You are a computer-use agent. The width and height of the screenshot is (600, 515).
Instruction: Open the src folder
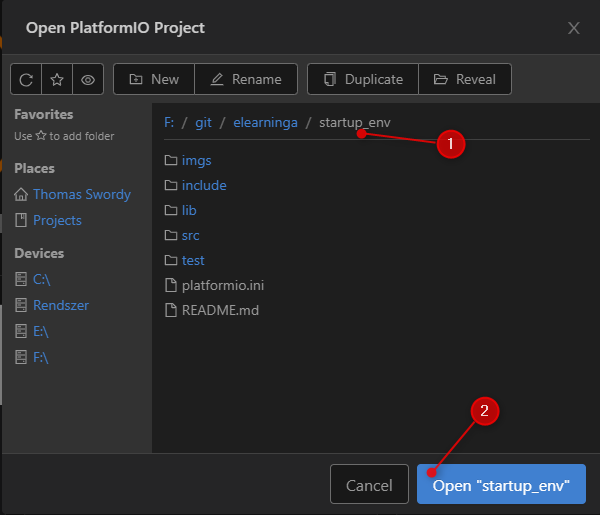pos(191,235)
